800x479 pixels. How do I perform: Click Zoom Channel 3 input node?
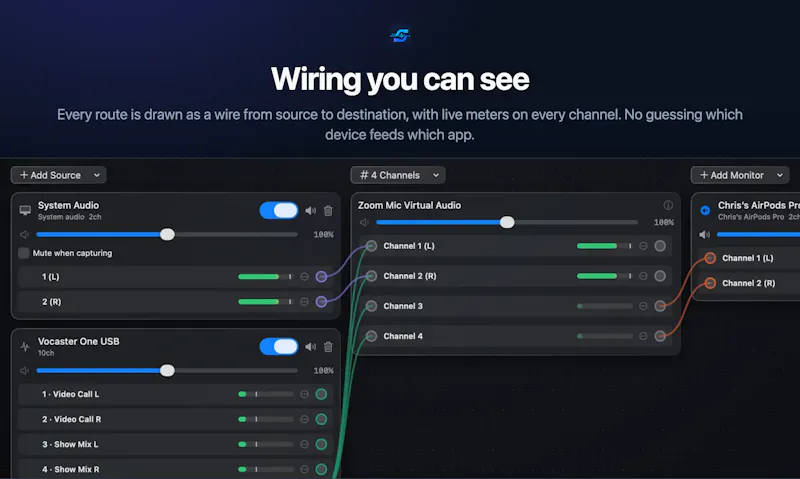click(x=371, y=306)
